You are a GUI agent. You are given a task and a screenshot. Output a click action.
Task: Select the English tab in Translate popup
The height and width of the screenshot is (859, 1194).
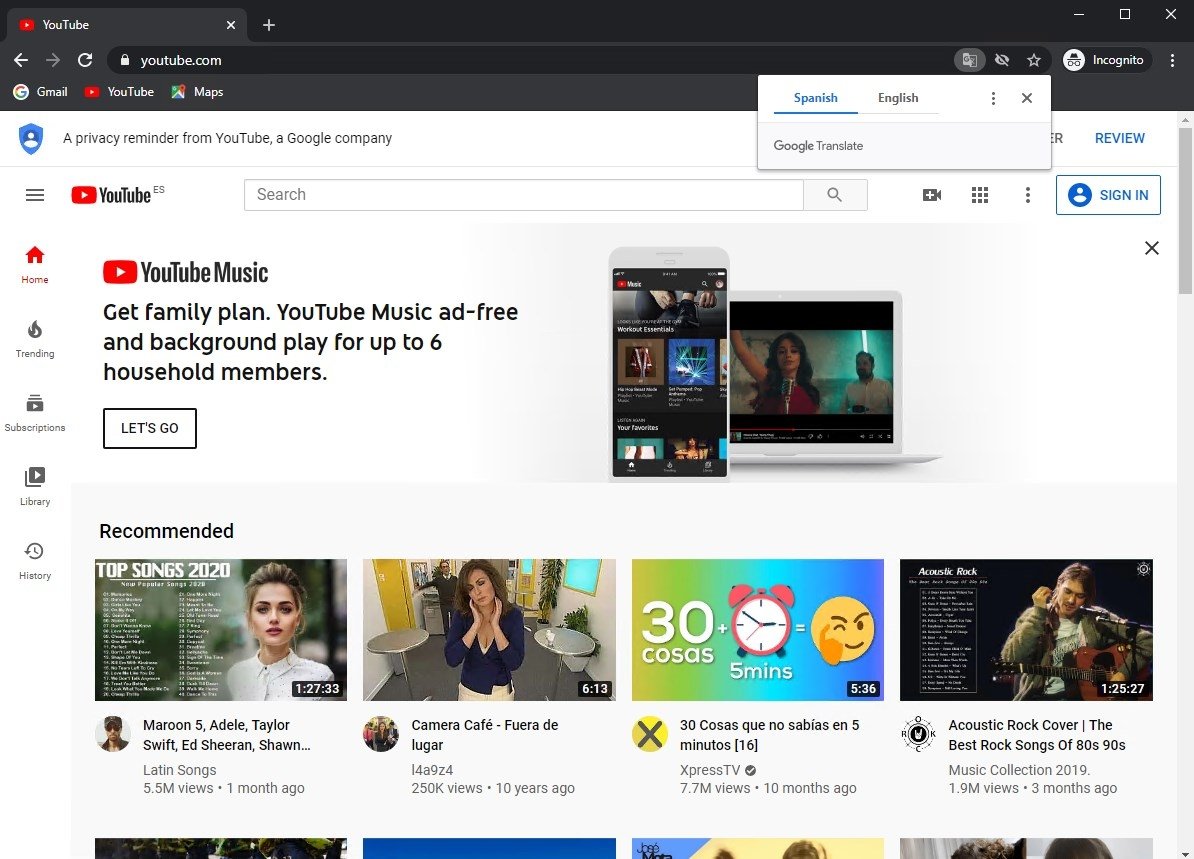898,97
